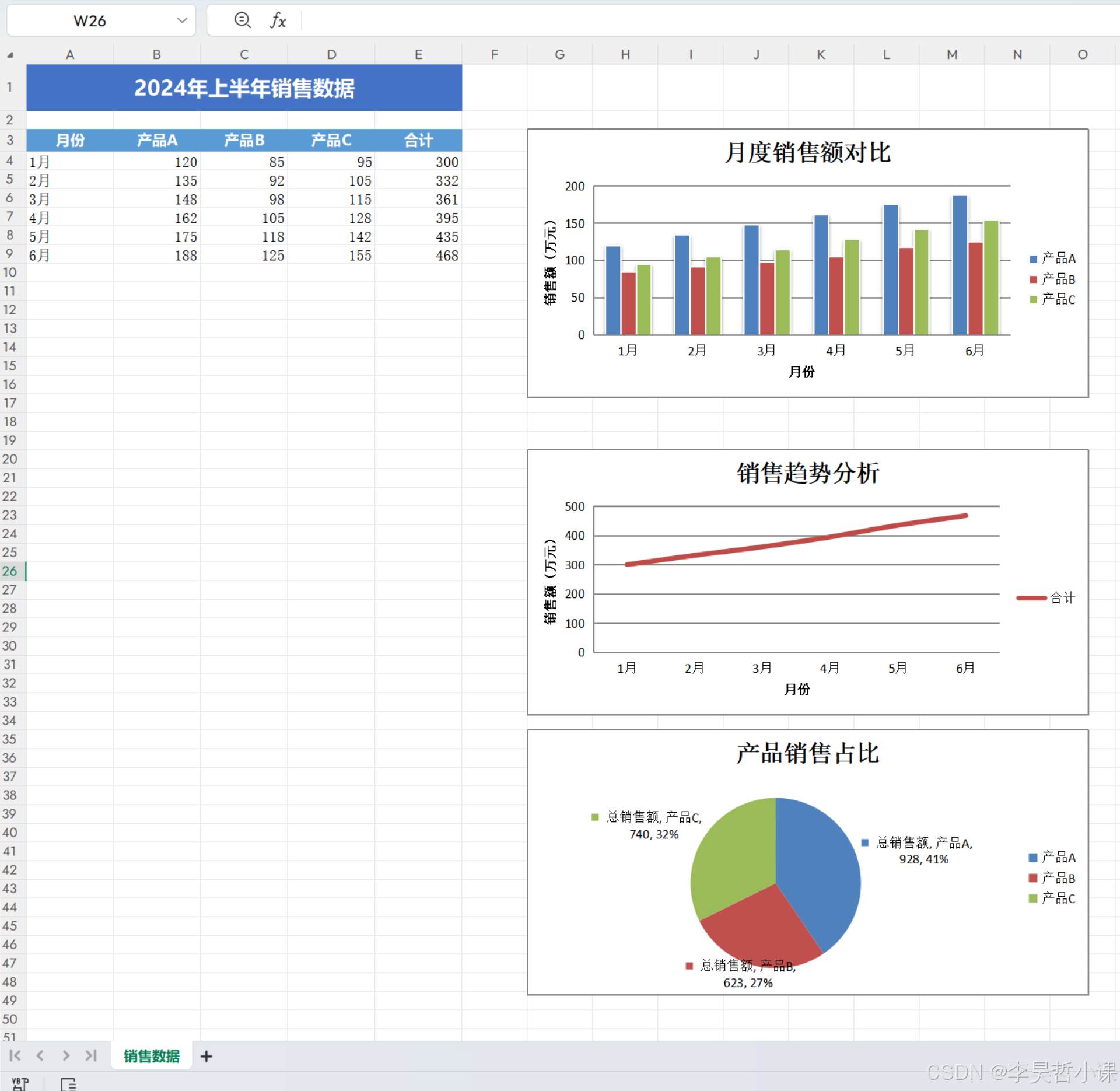
Task: Open the Name Box dropdown arrow
Action: click(x=182, y=20)
